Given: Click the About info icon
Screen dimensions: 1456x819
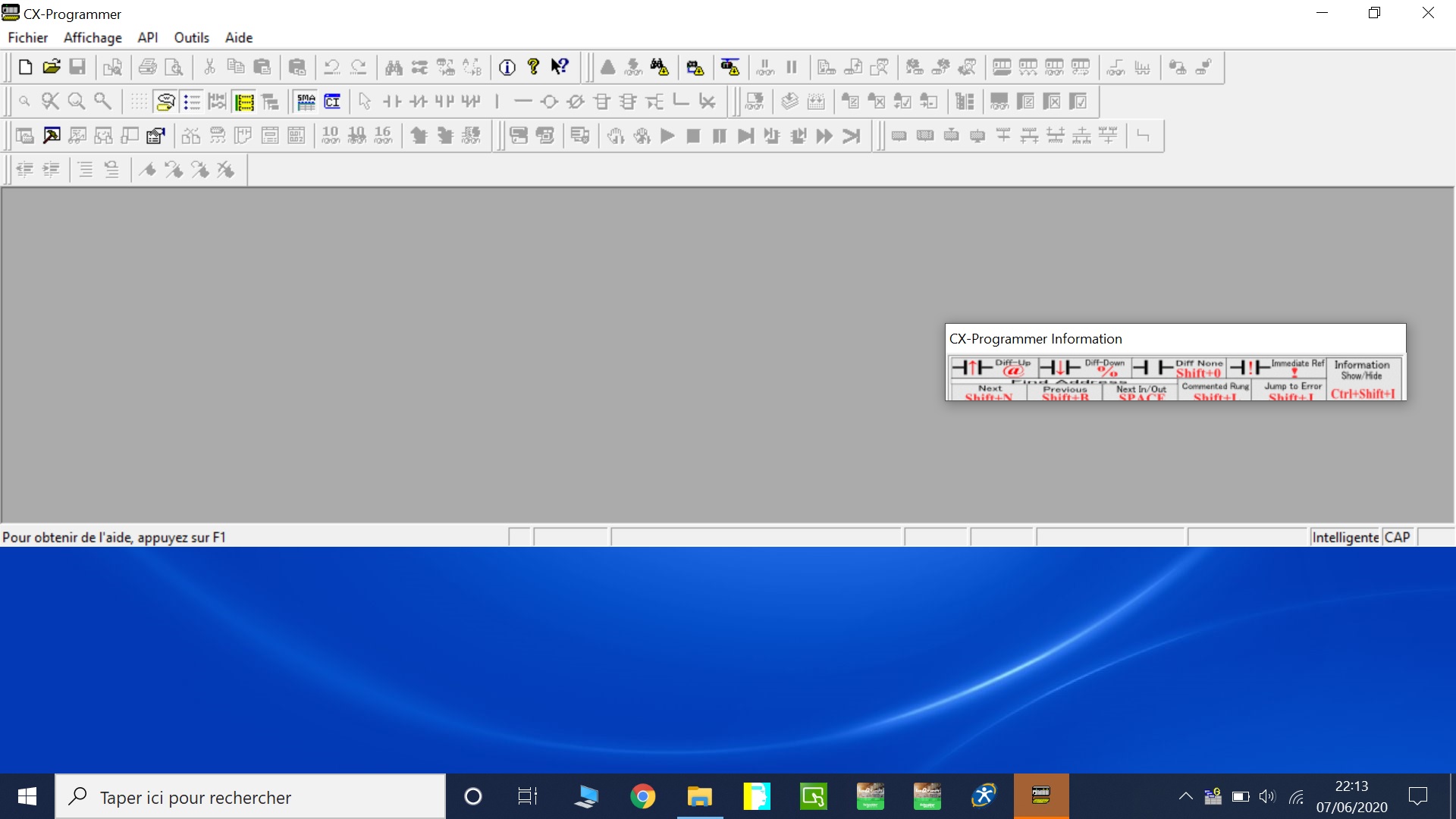Looking at the screenshot, I should click(507, 67).
